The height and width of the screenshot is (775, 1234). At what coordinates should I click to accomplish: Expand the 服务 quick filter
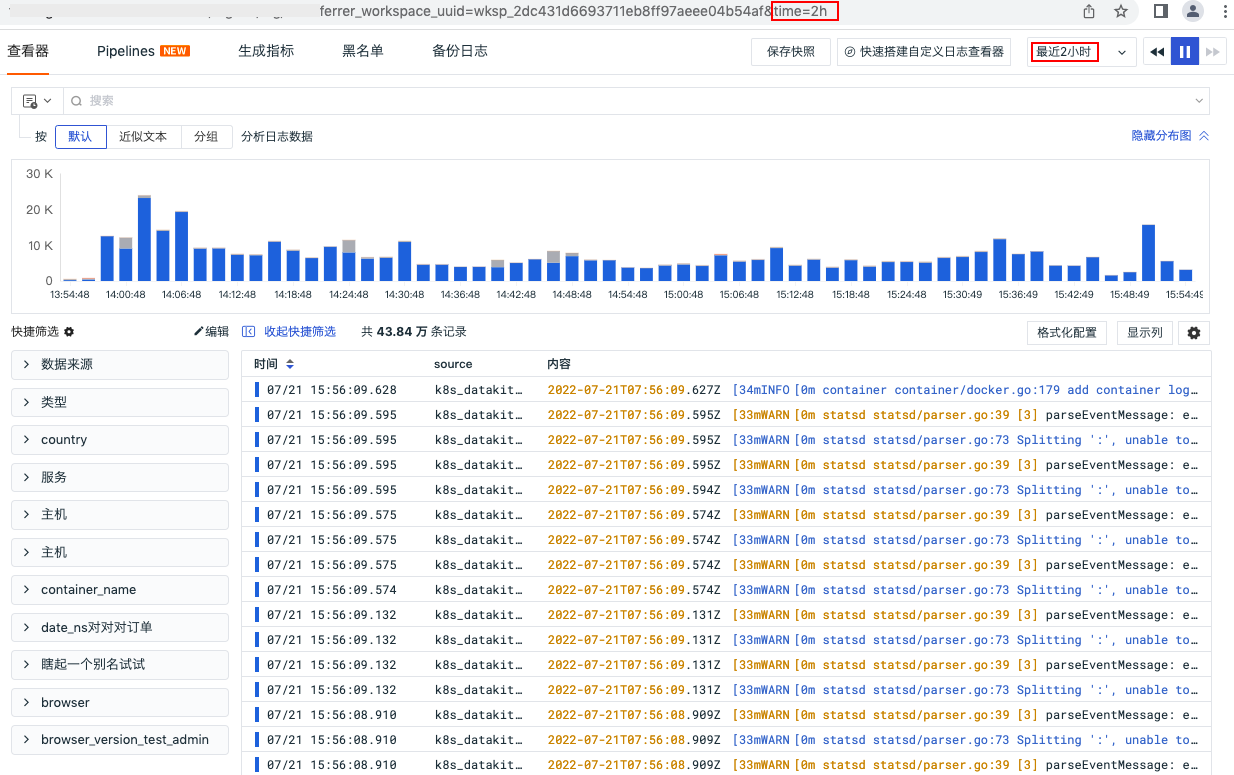pyautogui.click(x=120, y=477)
